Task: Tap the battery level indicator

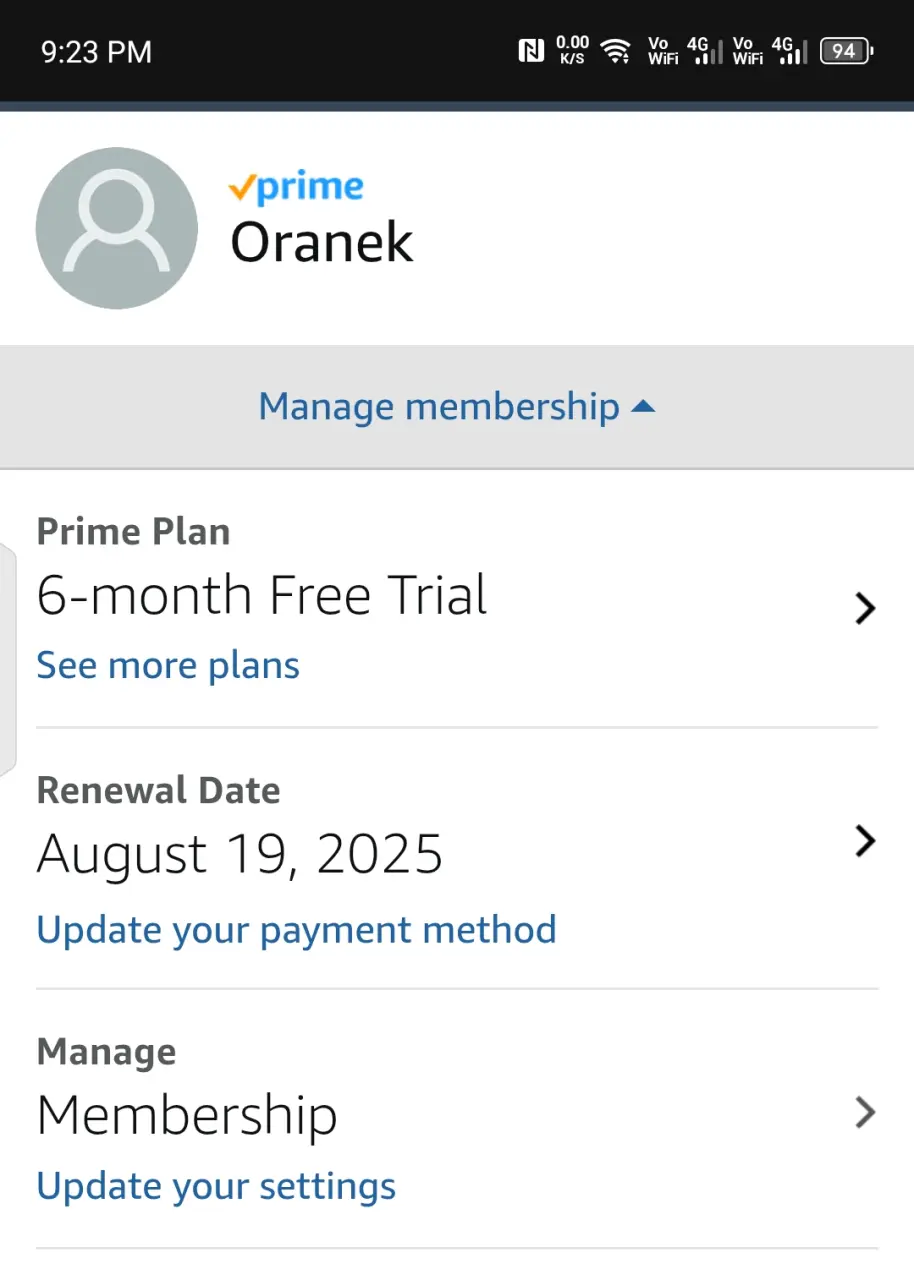Action: [847, 51]
